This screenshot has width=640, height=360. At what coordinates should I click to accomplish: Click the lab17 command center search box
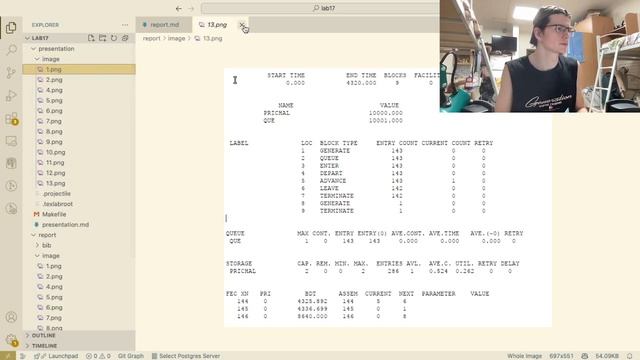pyautogui.click(x=324, y=8)
